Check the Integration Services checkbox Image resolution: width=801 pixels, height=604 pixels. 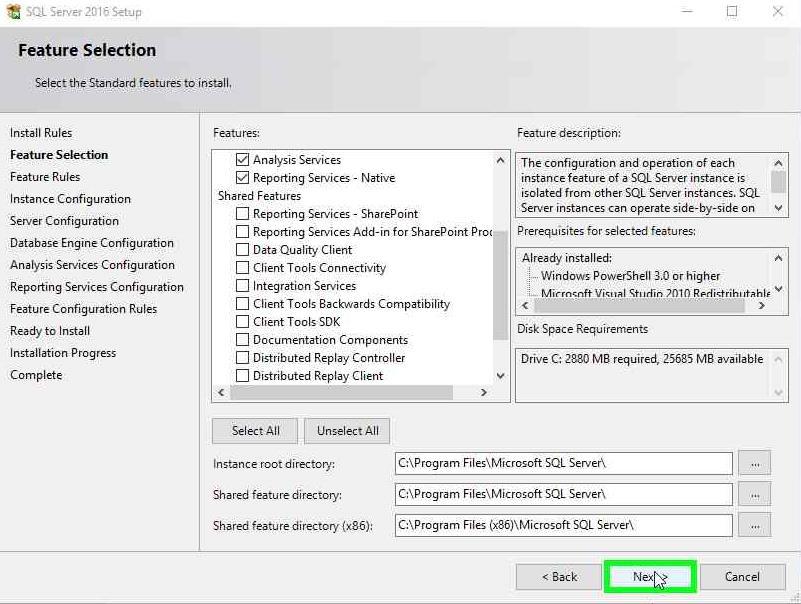click(242, 286)
